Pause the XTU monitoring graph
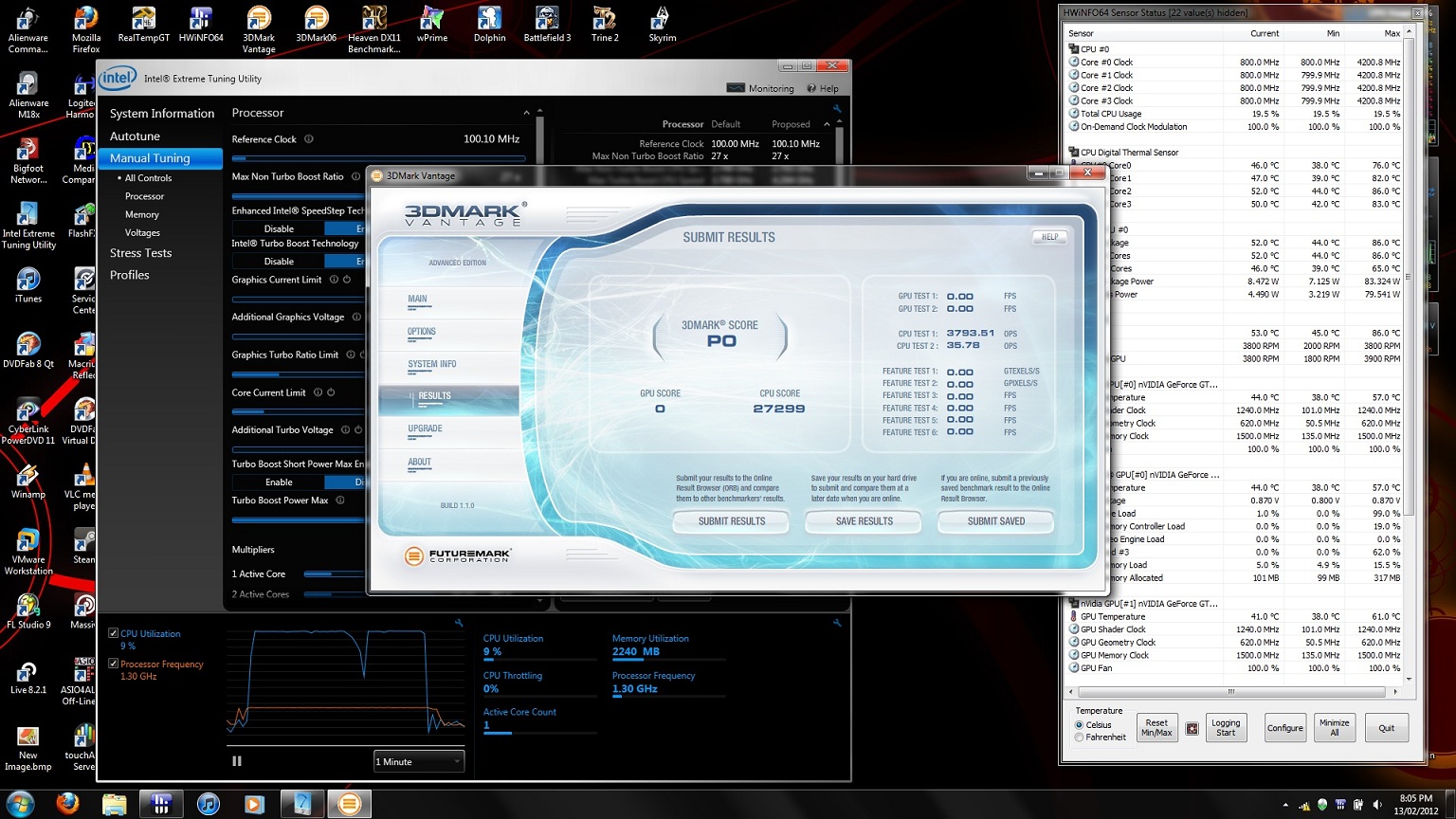 click(237, 760)
